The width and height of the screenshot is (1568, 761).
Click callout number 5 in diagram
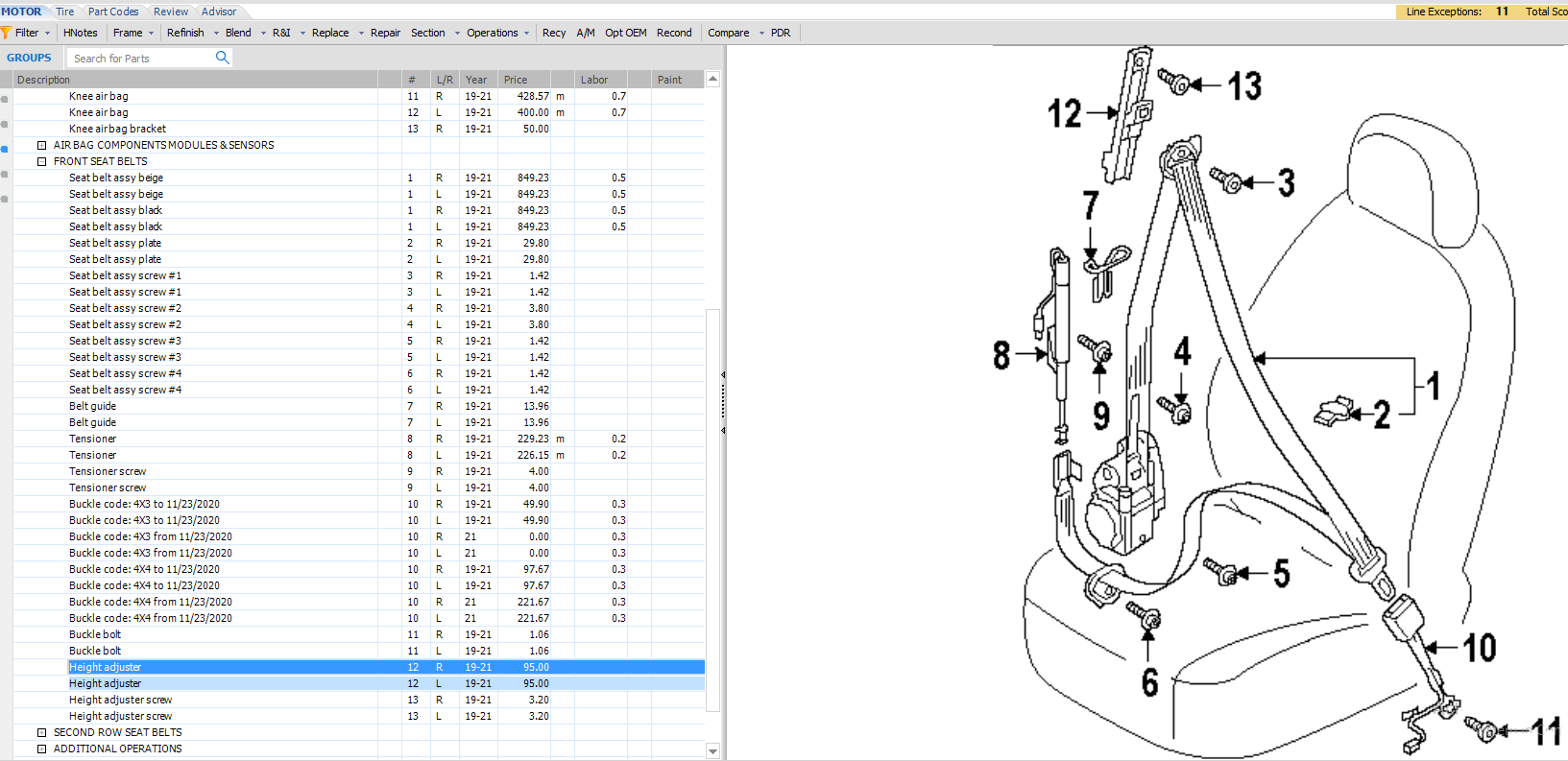point(1282,574)
